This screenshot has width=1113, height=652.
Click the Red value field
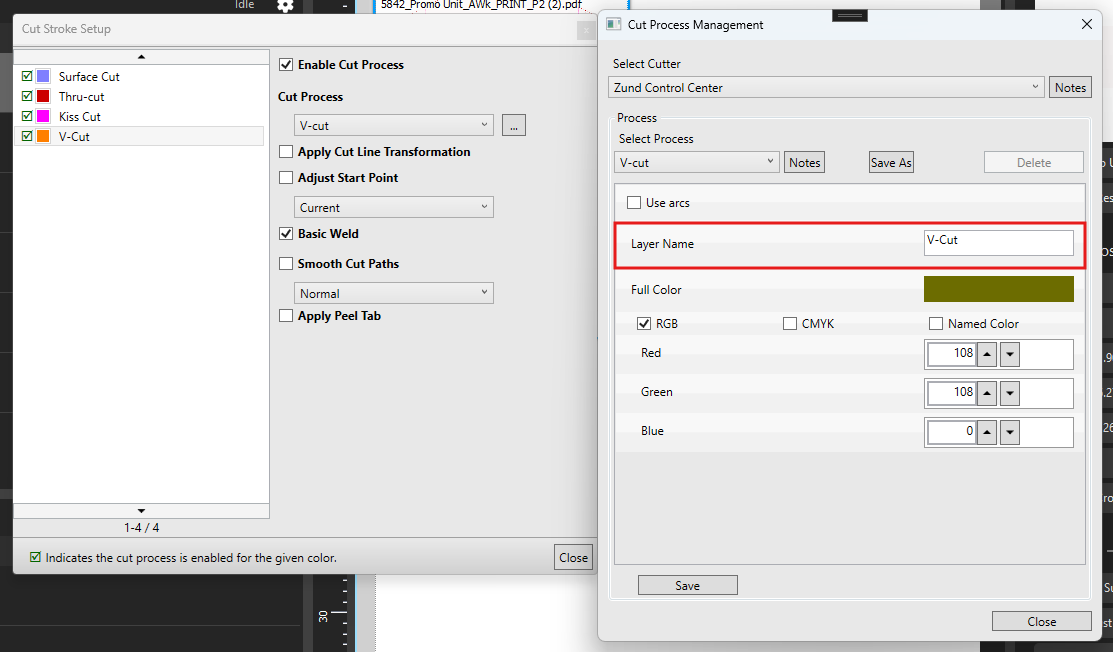tap(950, 353)
